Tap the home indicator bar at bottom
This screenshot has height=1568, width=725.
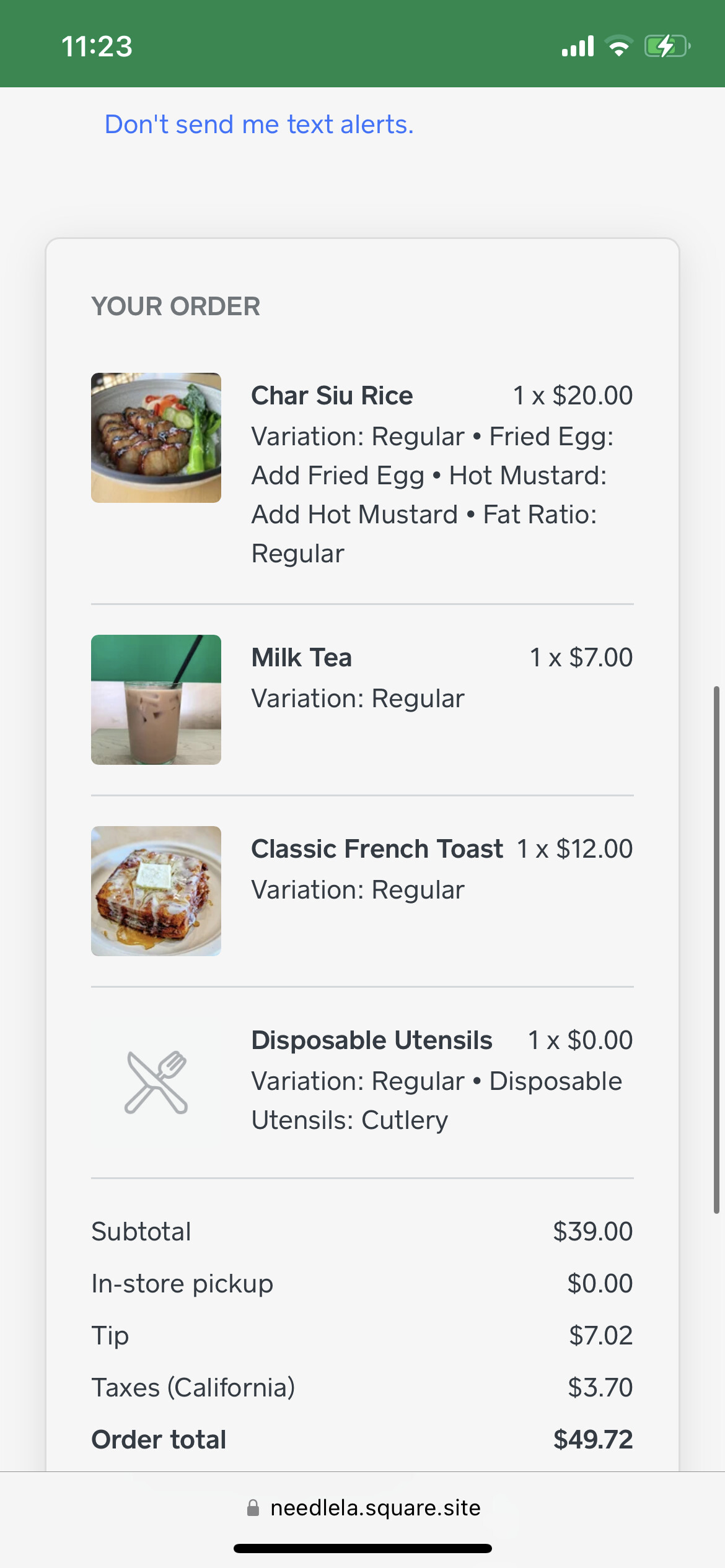pos(362,1549)
